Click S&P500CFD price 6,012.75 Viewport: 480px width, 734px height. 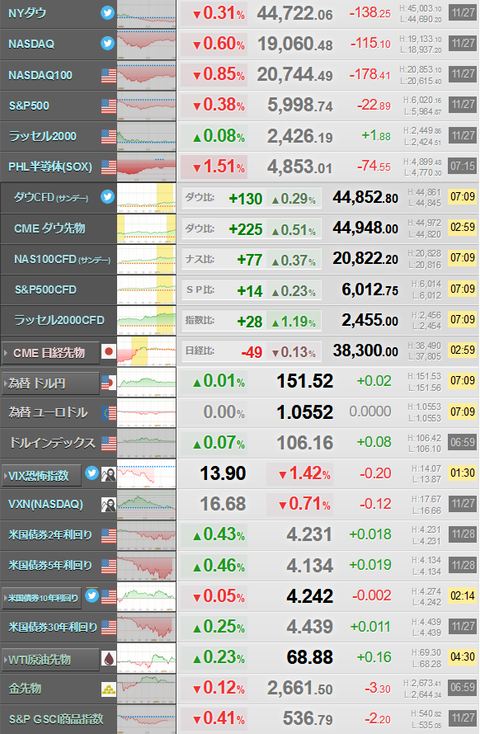click(x=370, y=290)
